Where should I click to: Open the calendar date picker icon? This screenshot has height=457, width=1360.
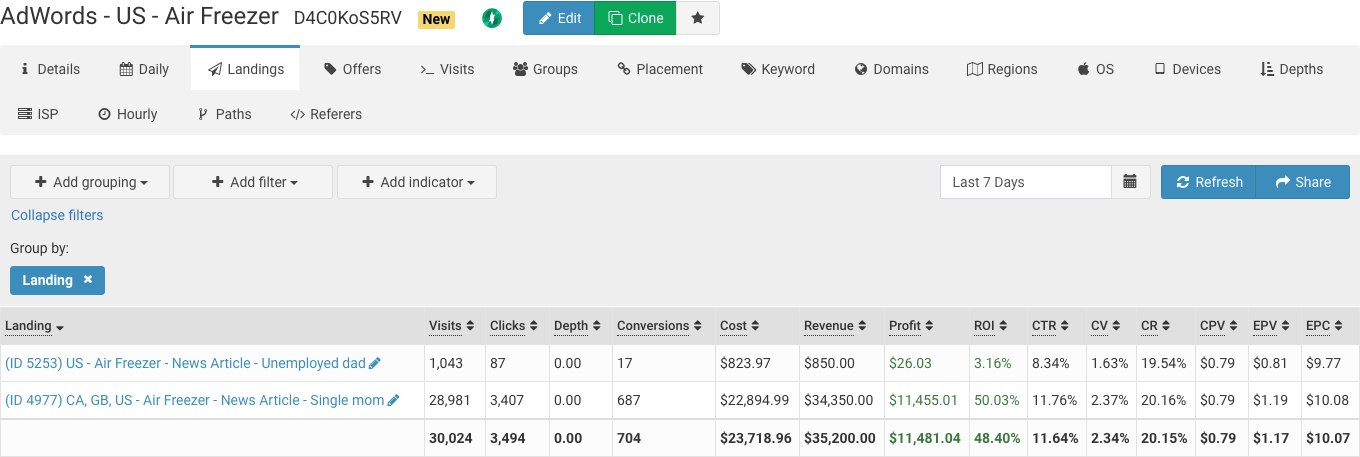tap(1130, 182)
